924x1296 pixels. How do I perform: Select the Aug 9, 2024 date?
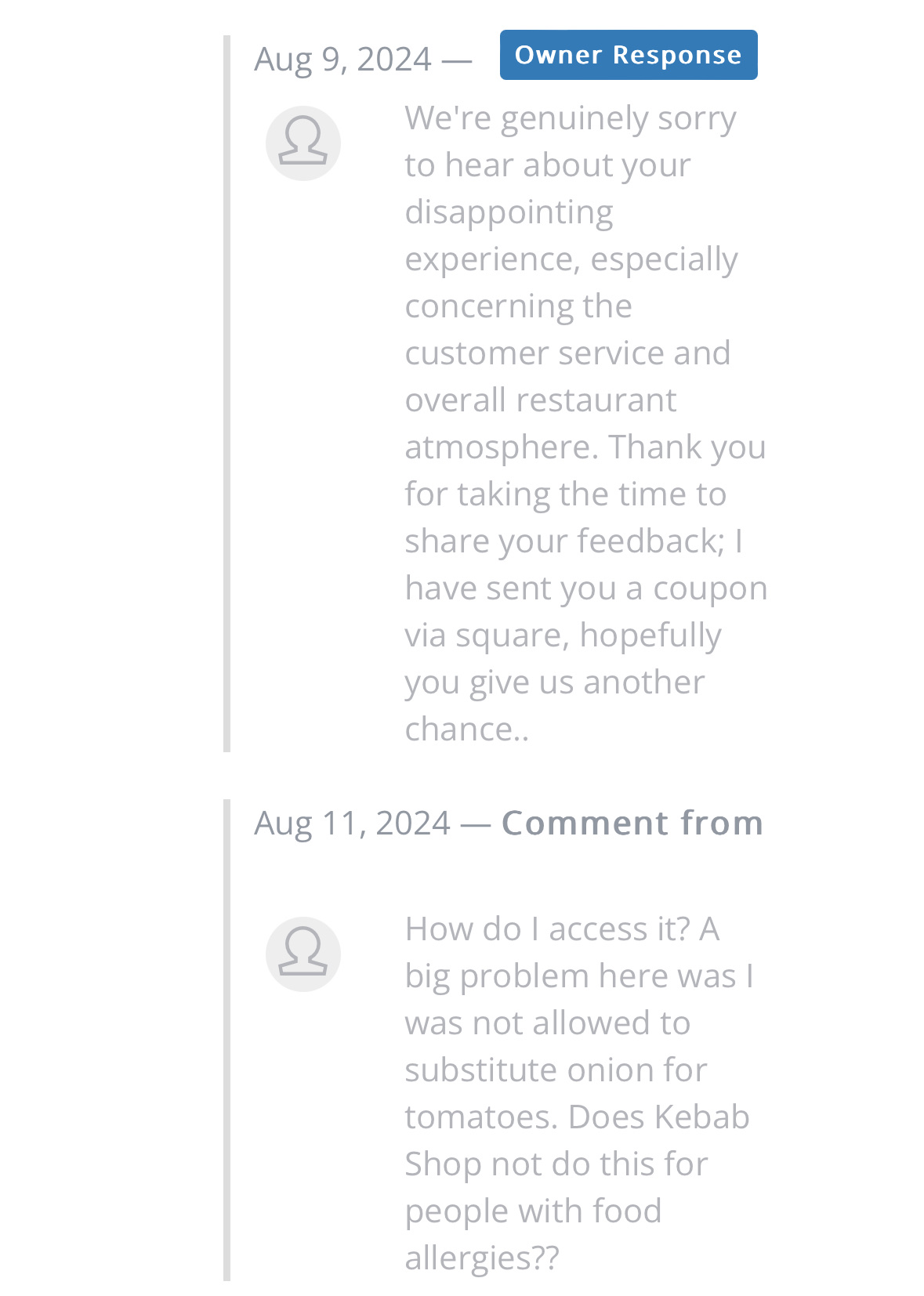click(342, 60)
